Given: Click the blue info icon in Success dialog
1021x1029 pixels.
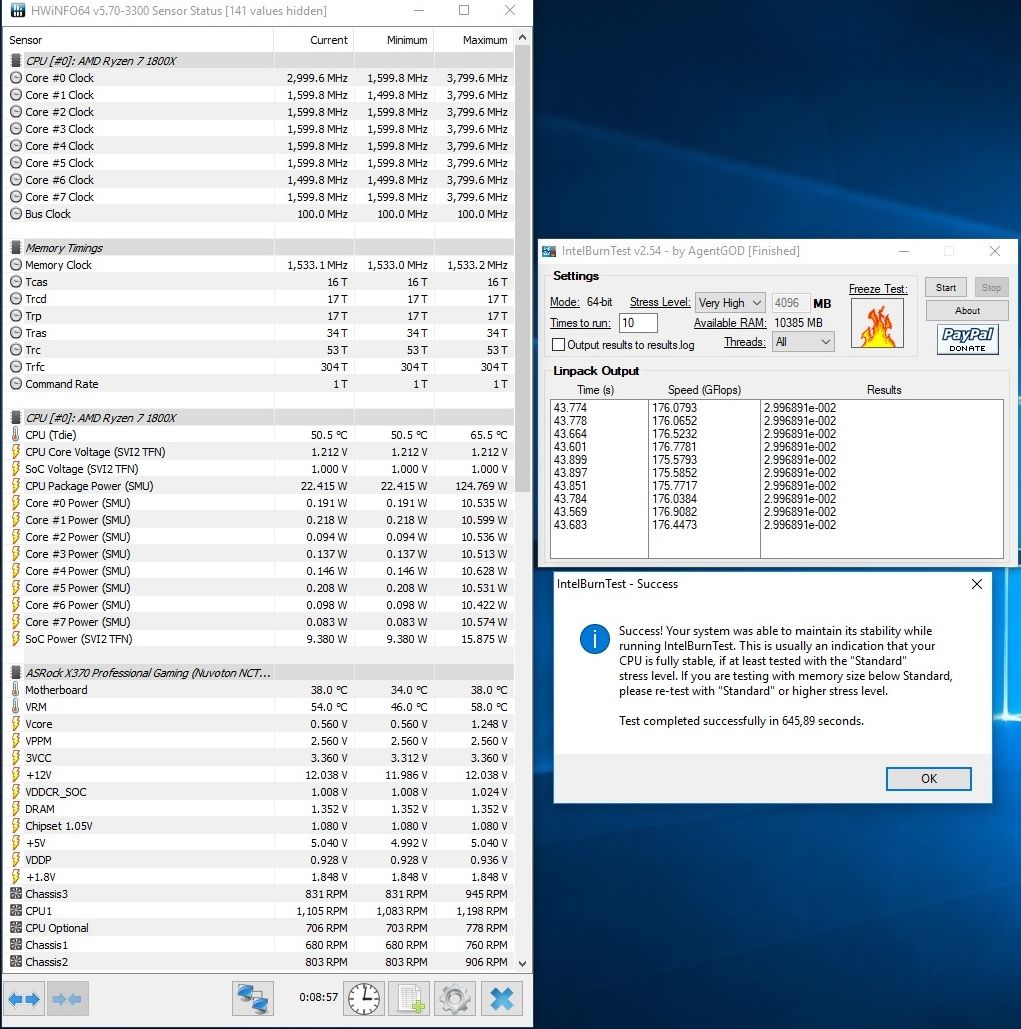Looking at the screenshot, I should click(594, 639).
